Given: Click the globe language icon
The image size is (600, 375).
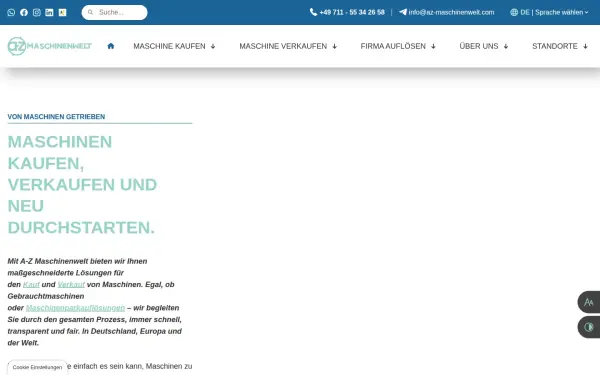Looking at the screenshot, I should point(514,12).
